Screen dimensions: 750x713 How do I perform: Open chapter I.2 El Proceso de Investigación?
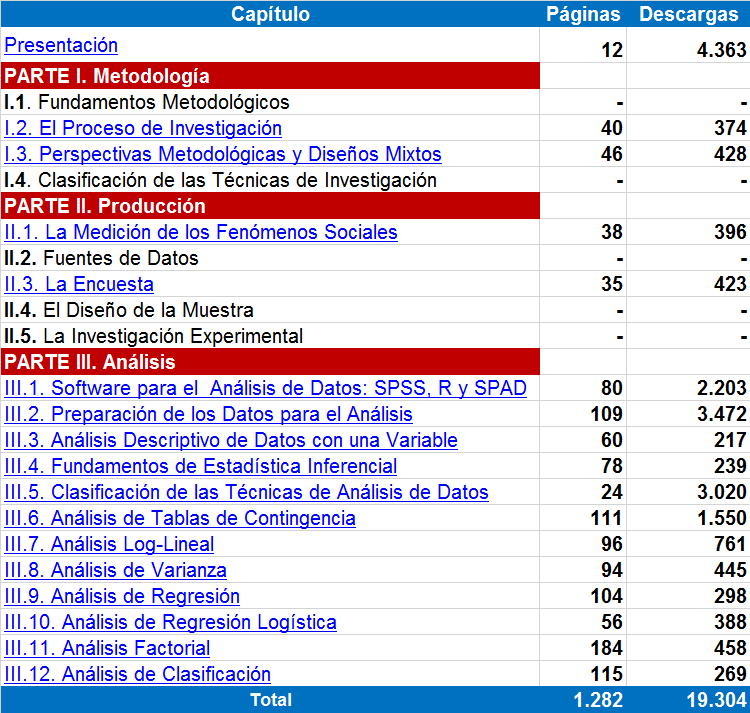pyautogui.click(x=143, y=128)
